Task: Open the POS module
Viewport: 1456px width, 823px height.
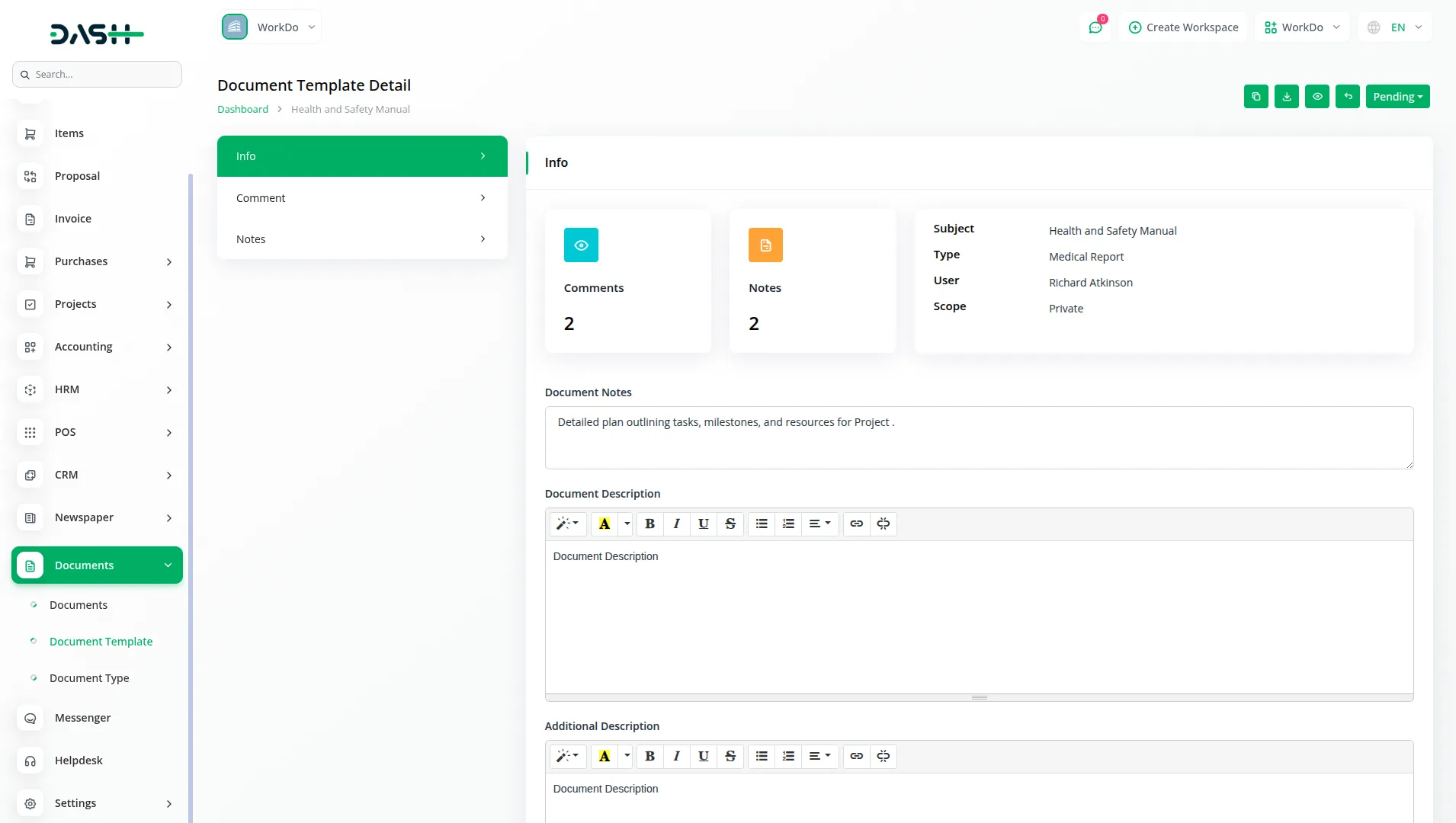Action: [x=65, y=431]
